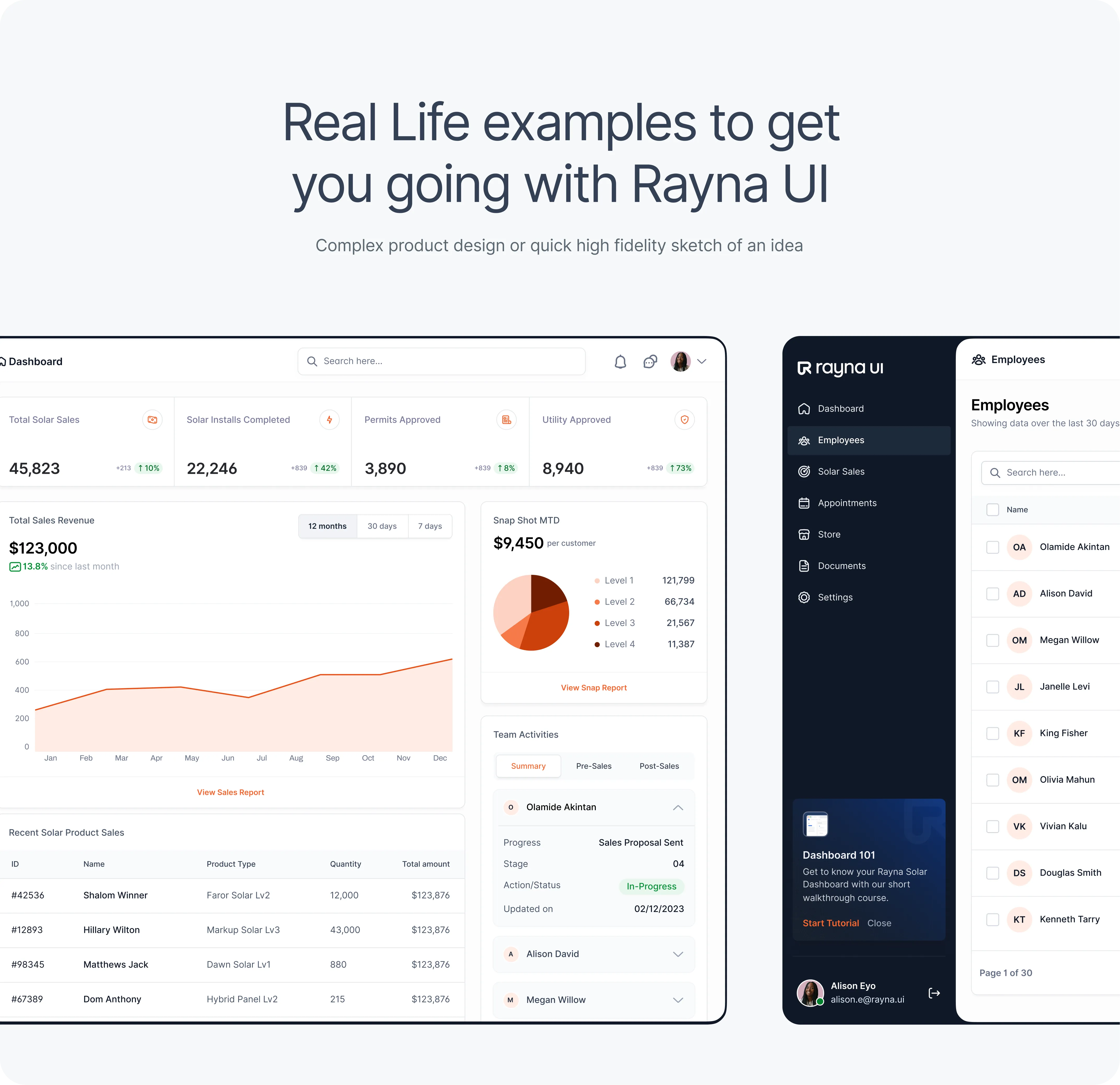This screenshot has width=1120, height=1085.
Task: Click the Start Tutorial link
Action: [x=830, y=923]
